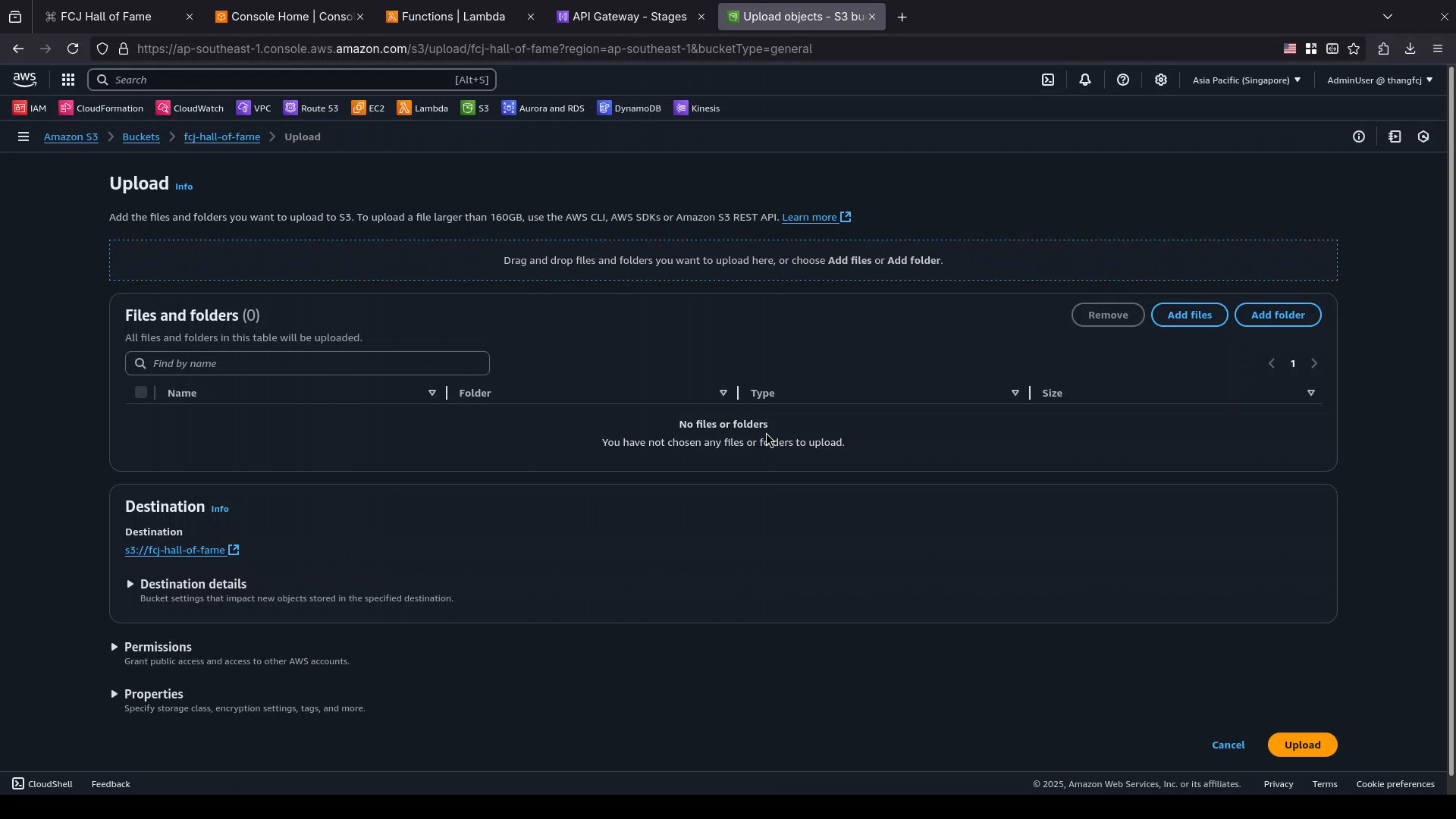Bookmark this page with the star icon

coord(1354,49)
